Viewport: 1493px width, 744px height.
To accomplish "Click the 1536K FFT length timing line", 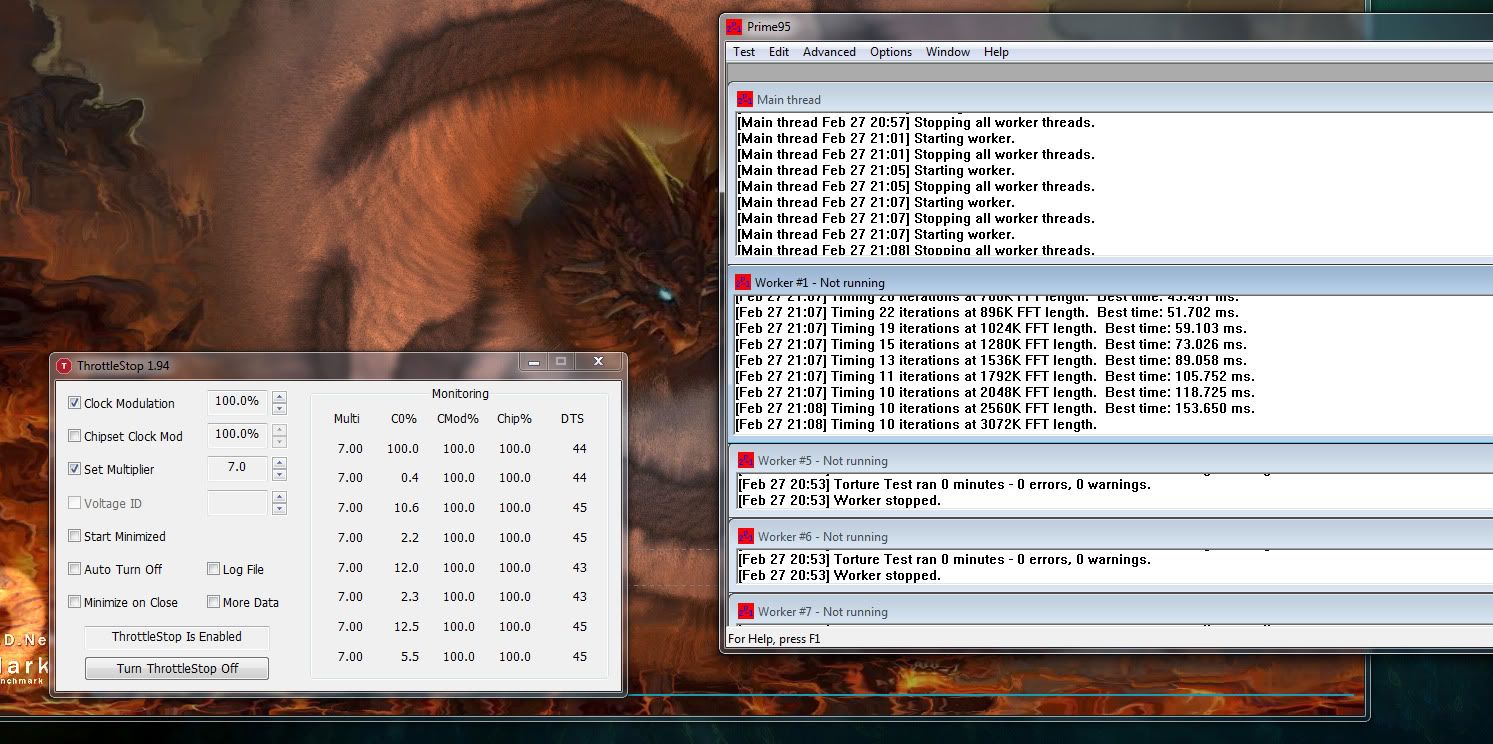I will 991,361.
